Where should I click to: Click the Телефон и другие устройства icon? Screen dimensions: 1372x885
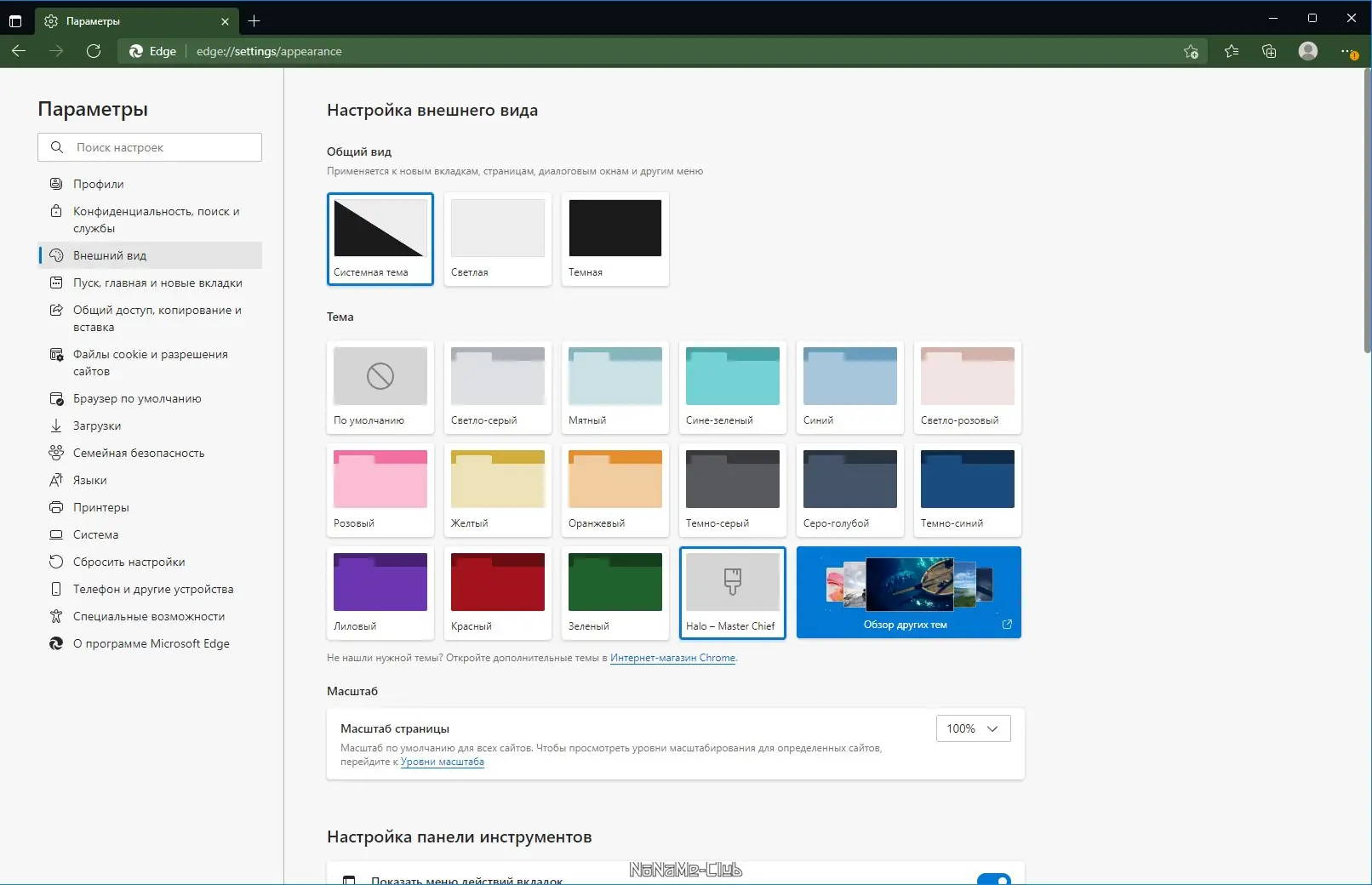point(56,589)
